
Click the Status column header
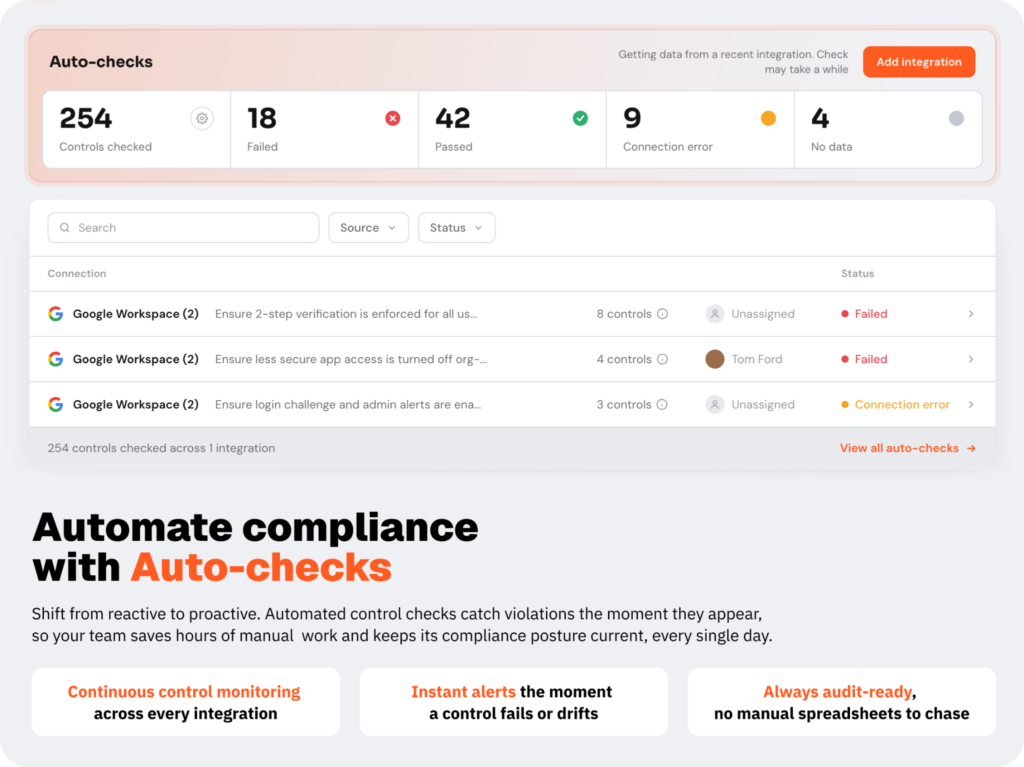(857, 273)
